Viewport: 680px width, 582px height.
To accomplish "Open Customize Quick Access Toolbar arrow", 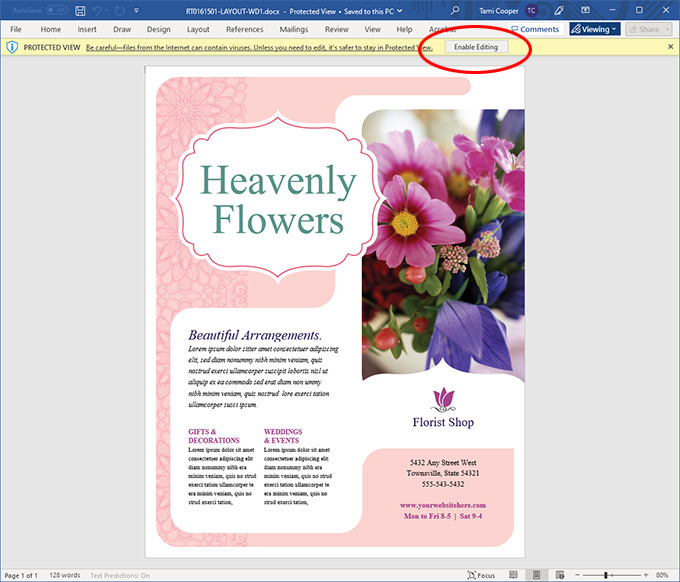I will click(x=136, y=11).
